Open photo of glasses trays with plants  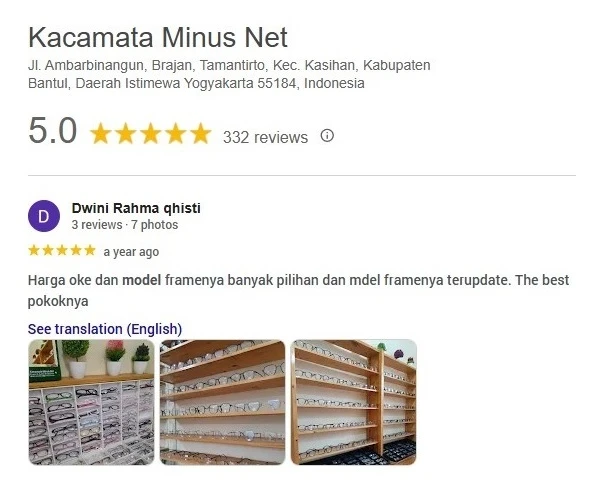click(x=91, y=402)
